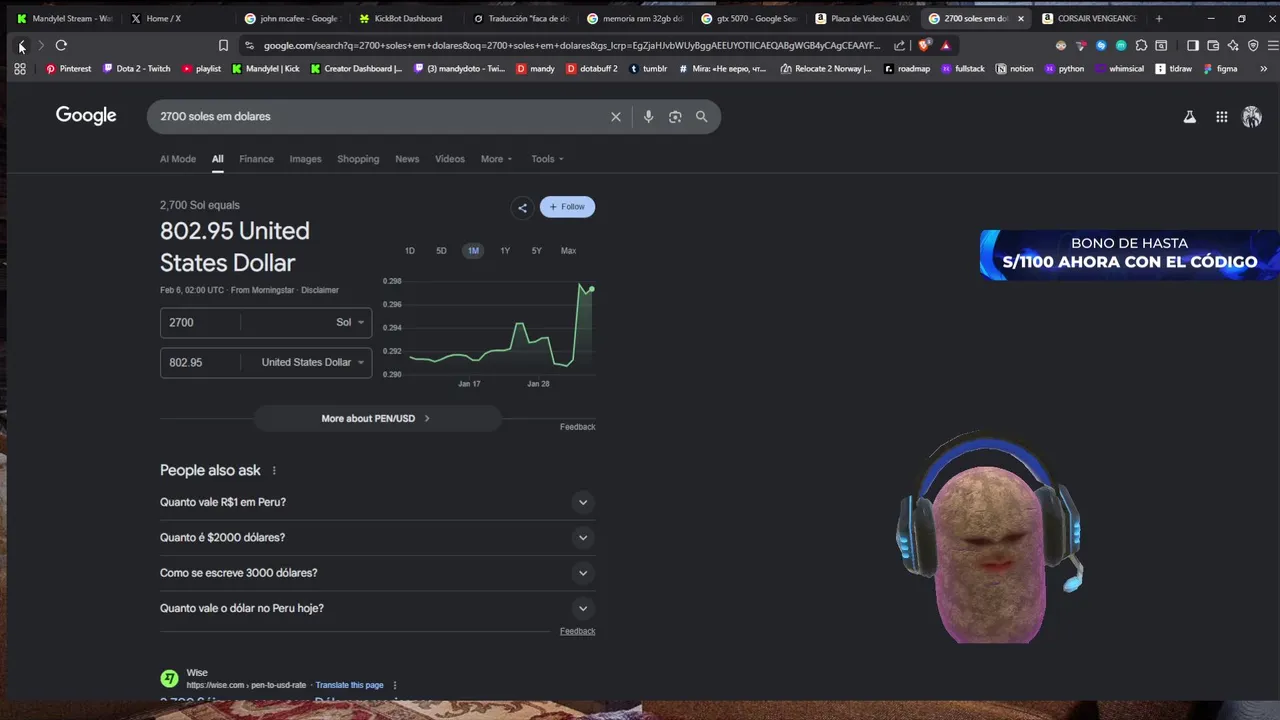Screen dimensions: 1280x720
Task: Select the 1Y chart range
Action: click(x=505, y=251)
